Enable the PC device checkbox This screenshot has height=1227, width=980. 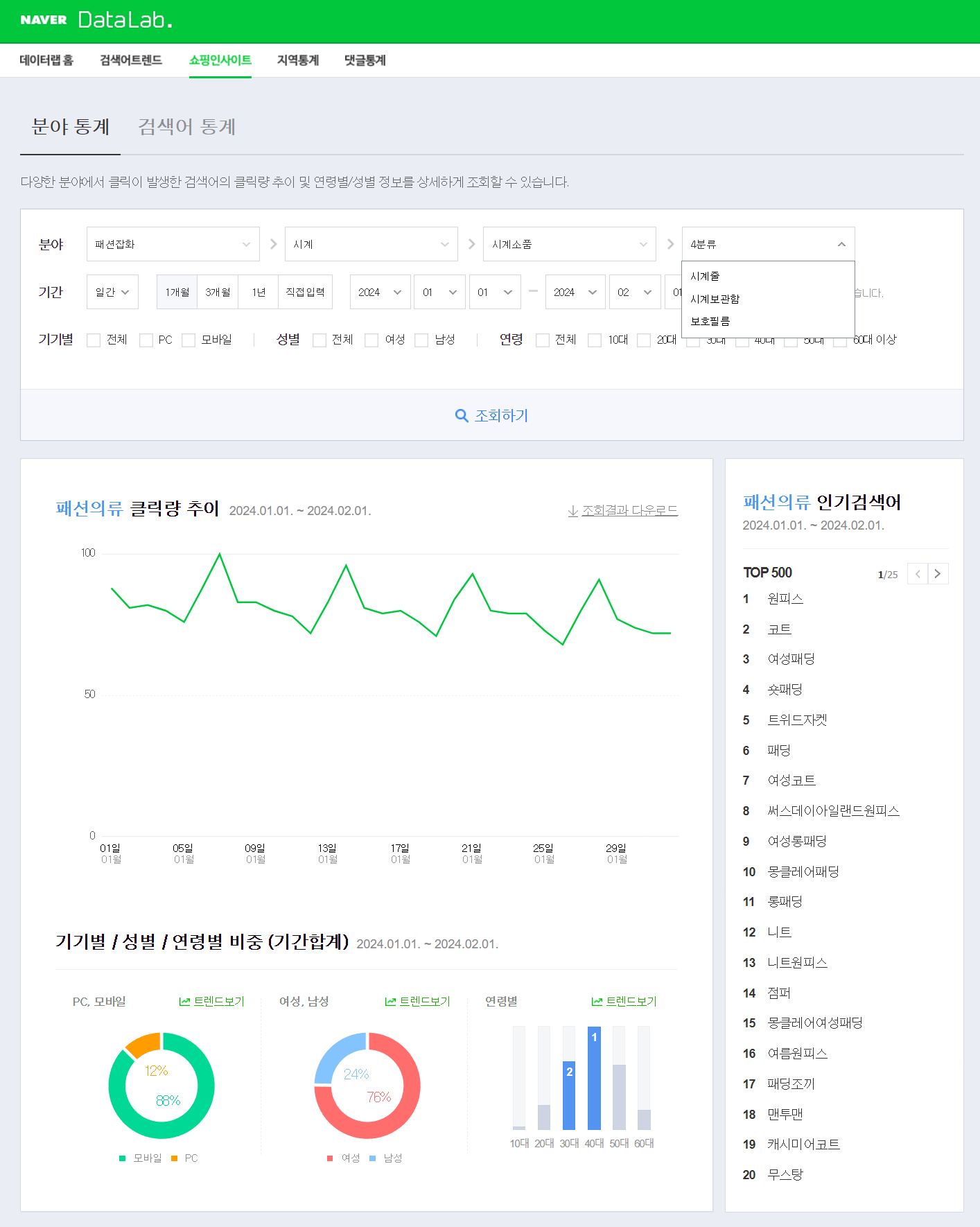(x=146, y=340)
